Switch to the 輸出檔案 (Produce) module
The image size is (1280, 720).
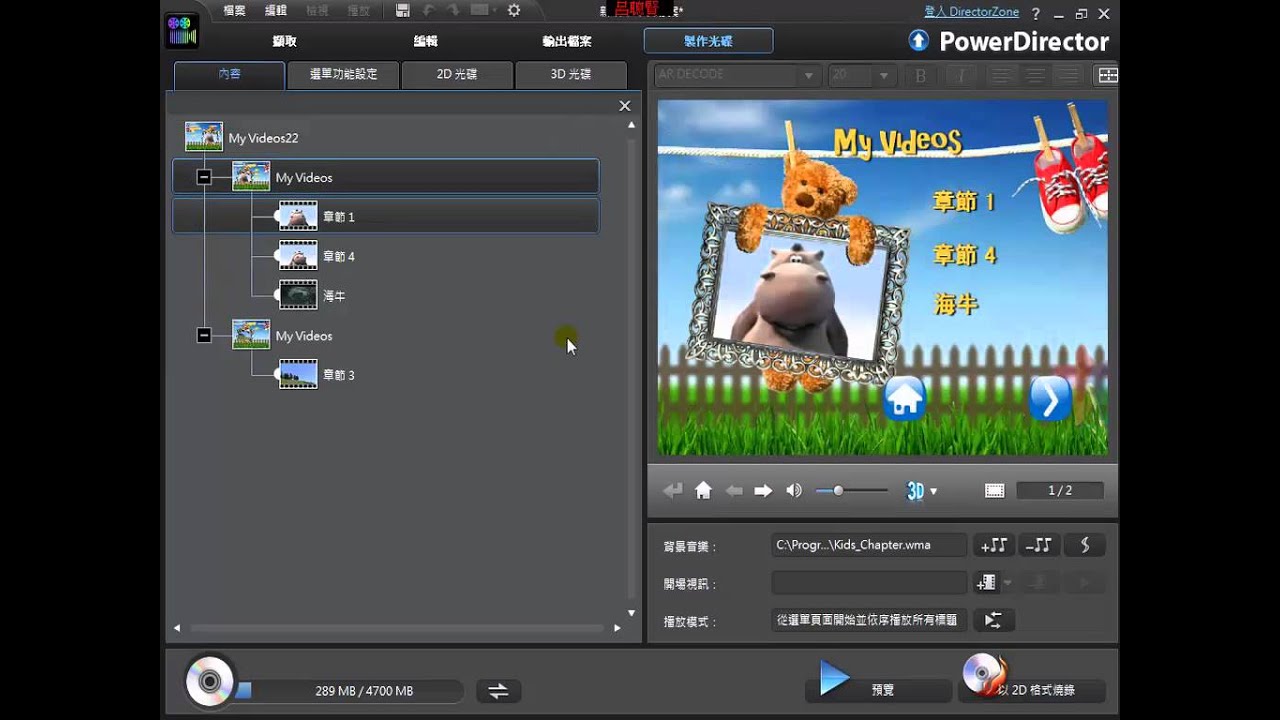[x=567, y=41]
